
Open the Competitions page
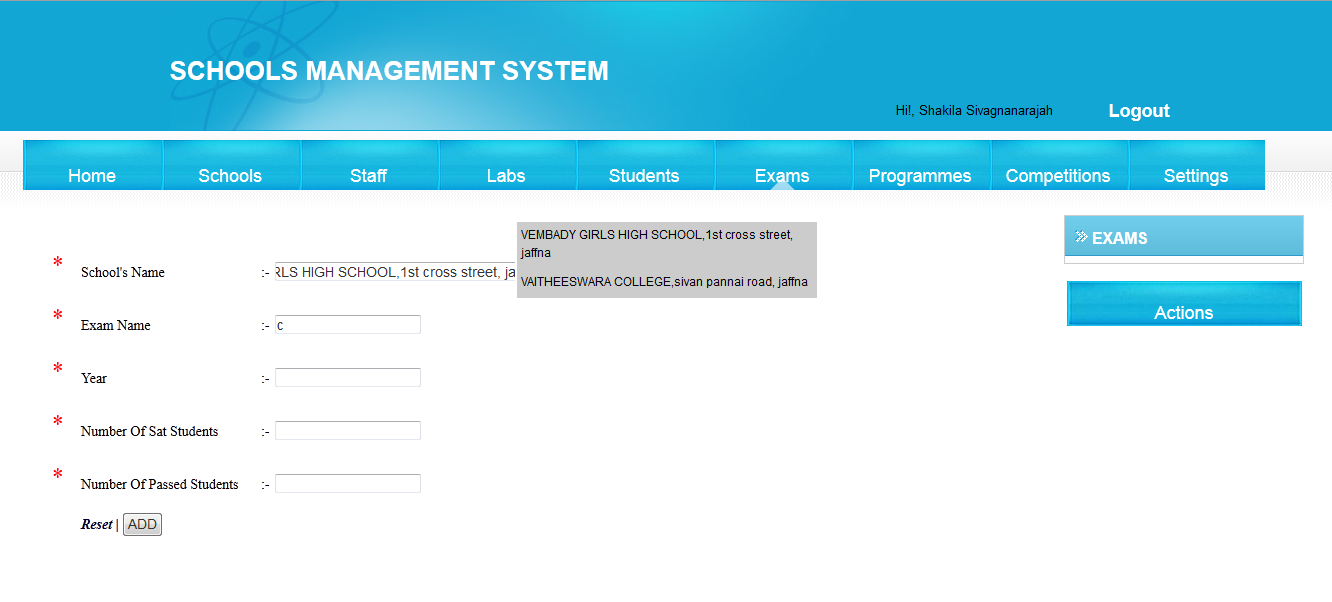pyautogui.click(x=1059, y=175)
